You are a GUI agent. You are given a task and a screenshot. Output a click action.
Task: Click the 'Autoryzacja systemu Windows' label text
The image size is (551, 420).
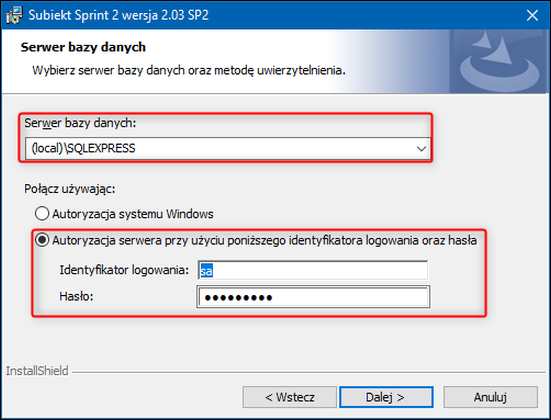tap(132, 214)
